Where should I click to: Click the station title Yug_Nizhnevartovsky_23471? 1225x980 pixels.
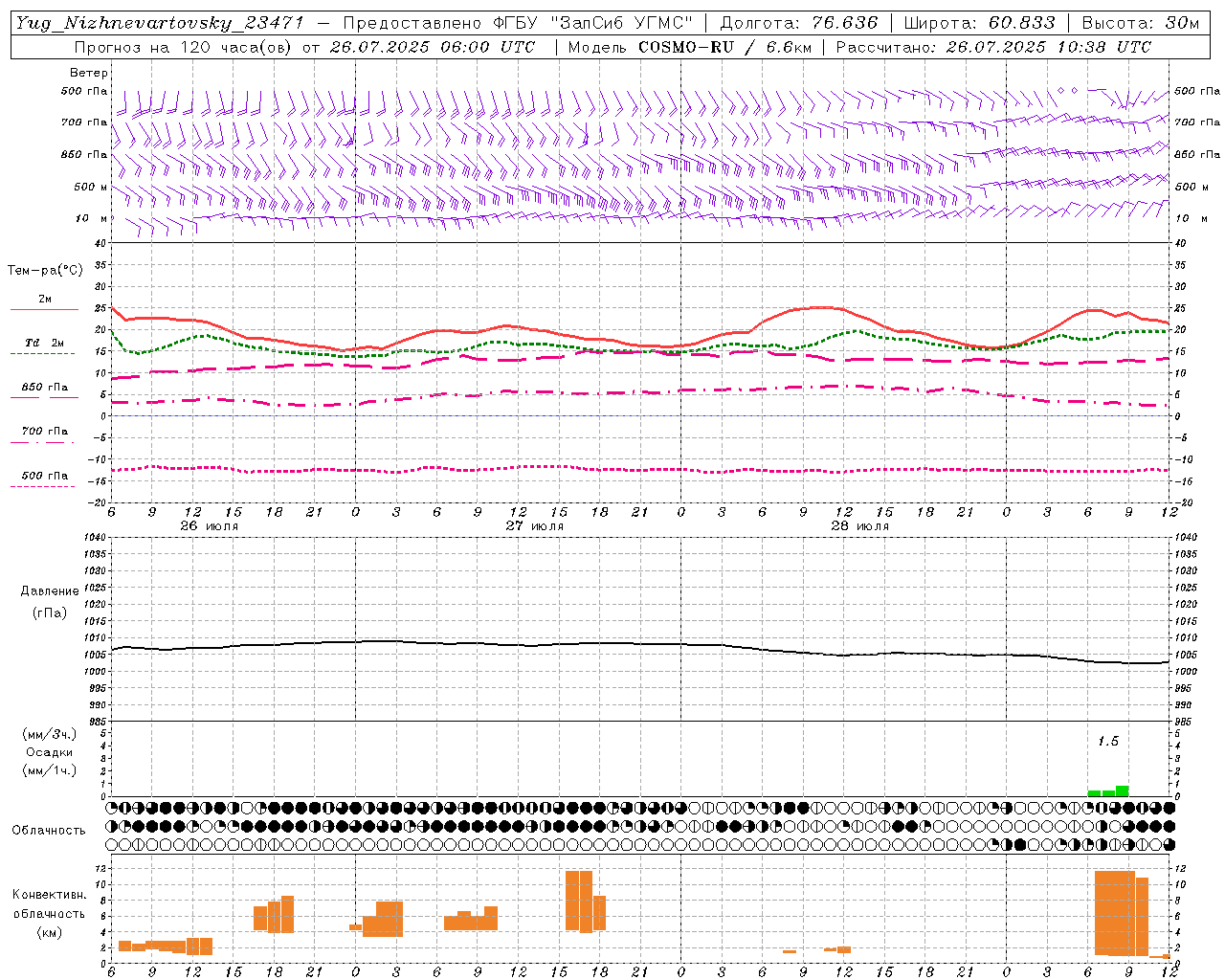tap(160, 23)
